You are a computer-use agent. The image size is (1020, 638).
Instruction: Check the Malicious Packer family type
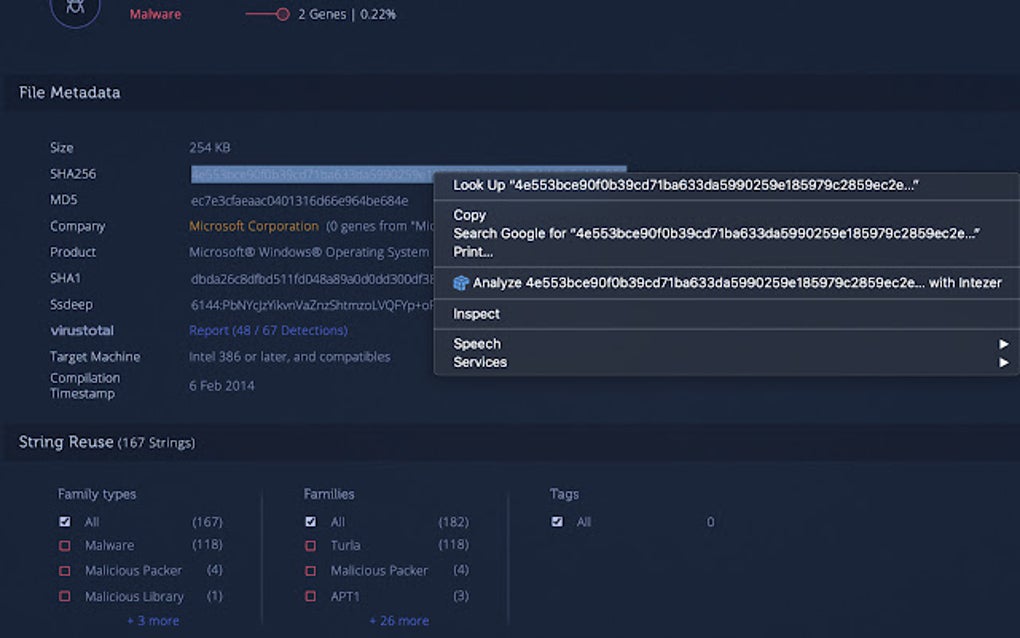(x=65, y=570)
